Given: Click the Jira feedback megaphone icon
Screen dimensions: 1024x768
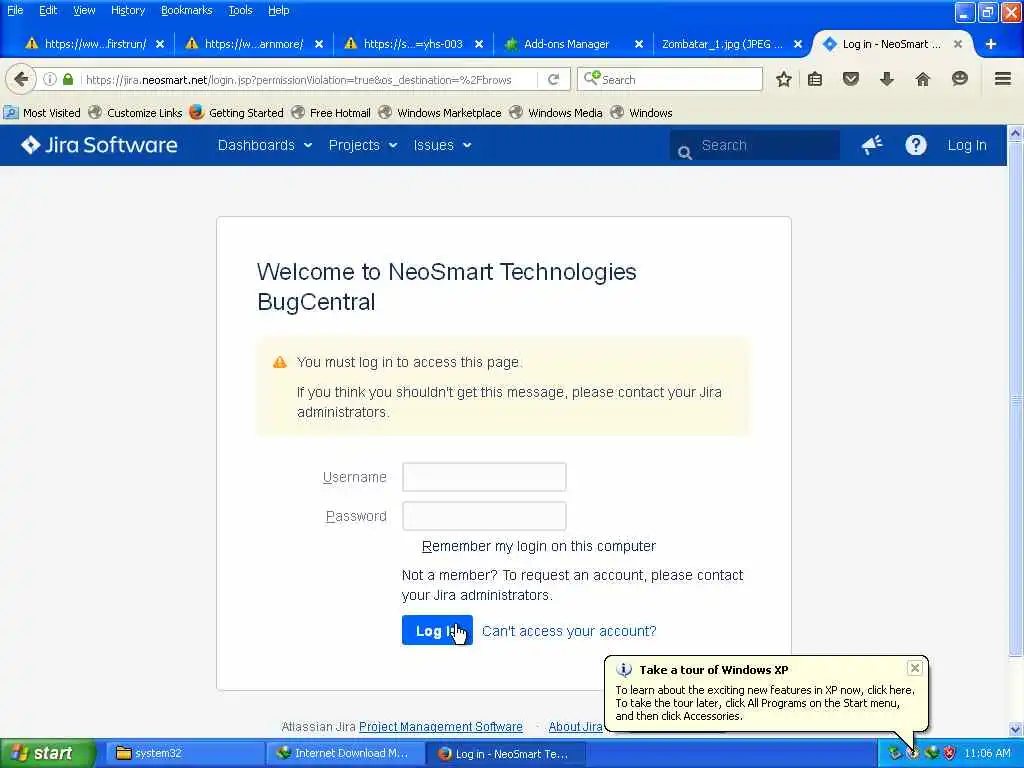Looking at the screenshot, I should [x=872, y=145].
